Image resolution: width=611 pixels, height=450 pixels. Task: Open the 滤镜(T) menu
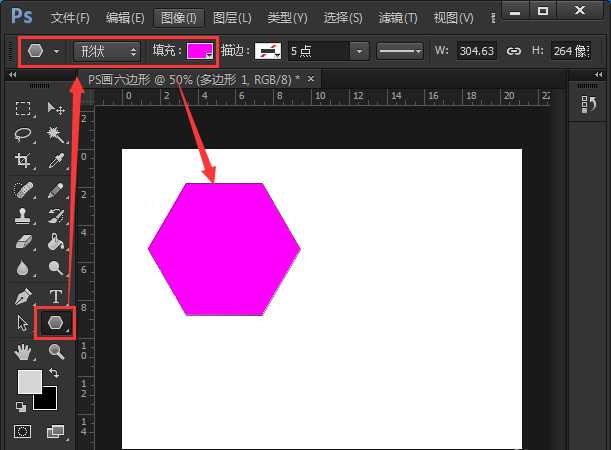pyautogui.click(x=397, y=18)
